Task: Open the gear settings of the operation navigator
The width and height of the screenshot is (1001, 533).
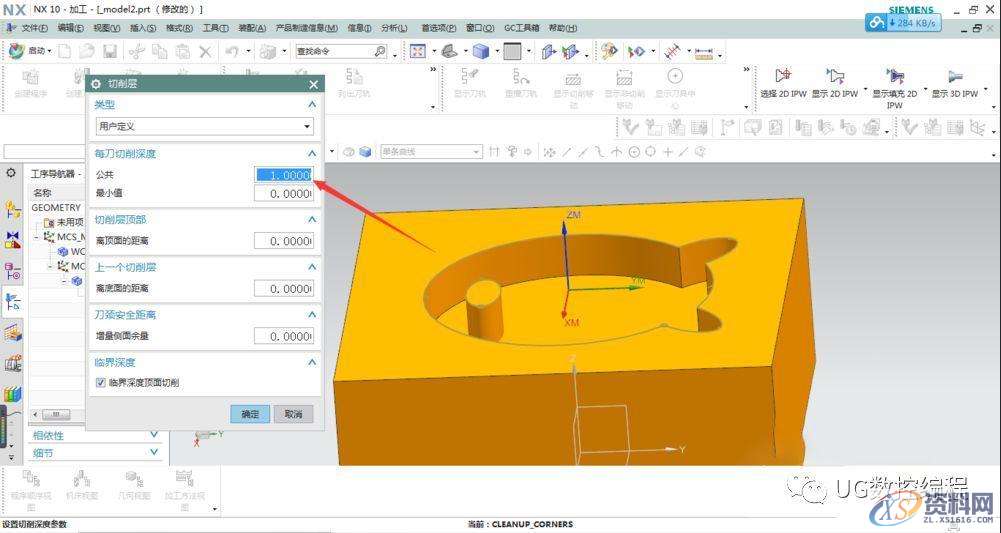Action: [11, 173]
